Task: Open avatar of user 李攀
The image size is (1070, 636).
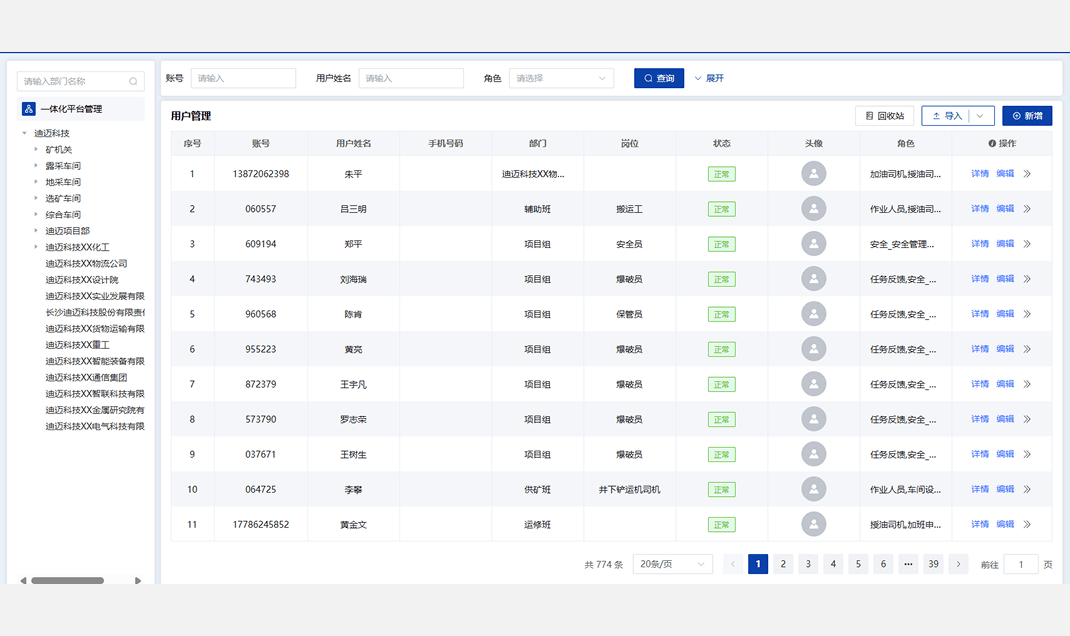Action: click(813, 489)
